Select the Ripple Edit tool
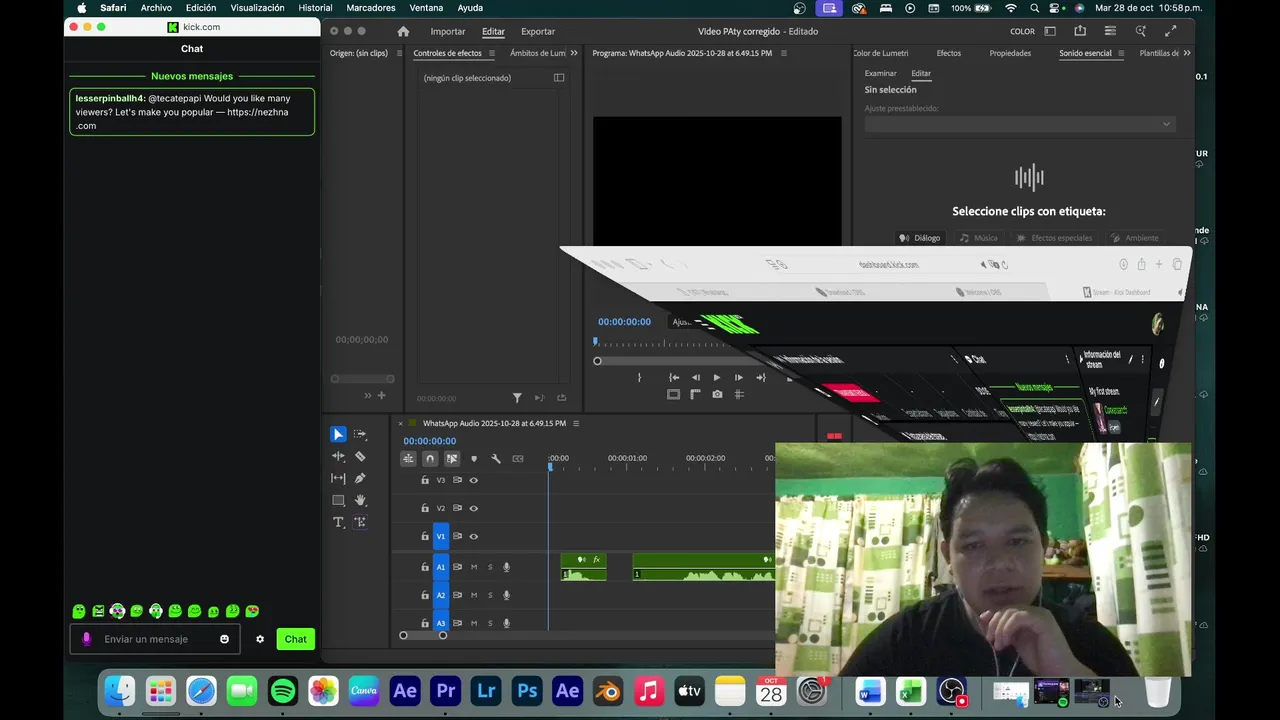 (338, 456)
